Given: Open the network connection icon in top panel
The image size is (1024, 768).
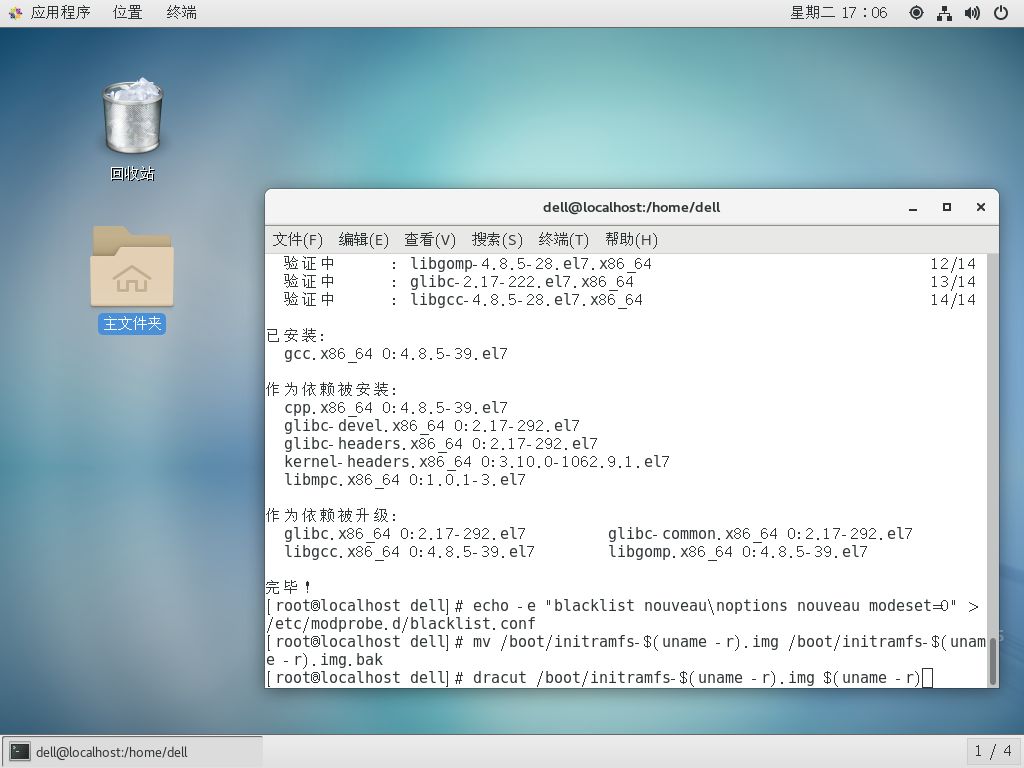Looking at the screenshot, I should pos(944,12).
